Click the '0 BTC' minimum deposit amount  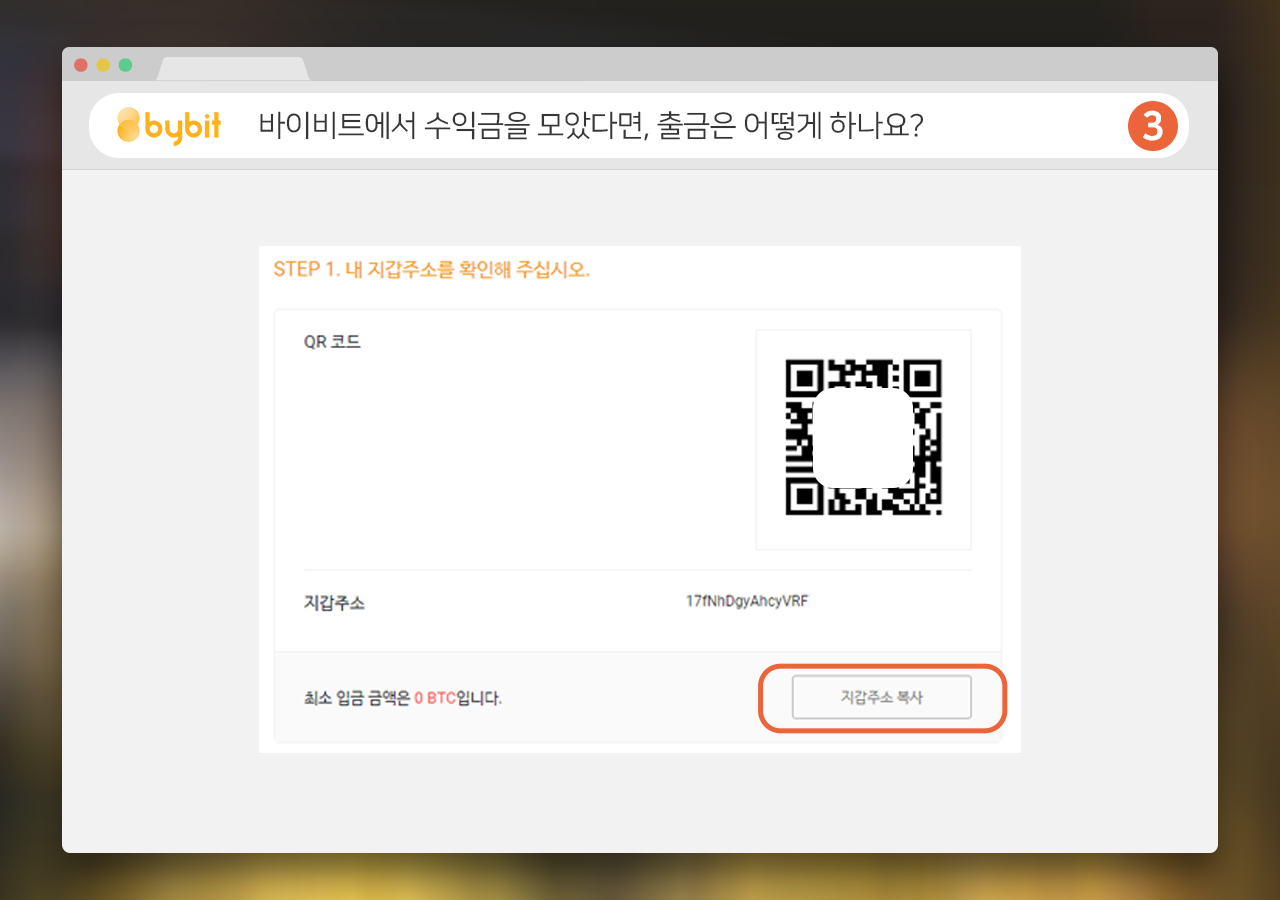click(x=435, y=698)
